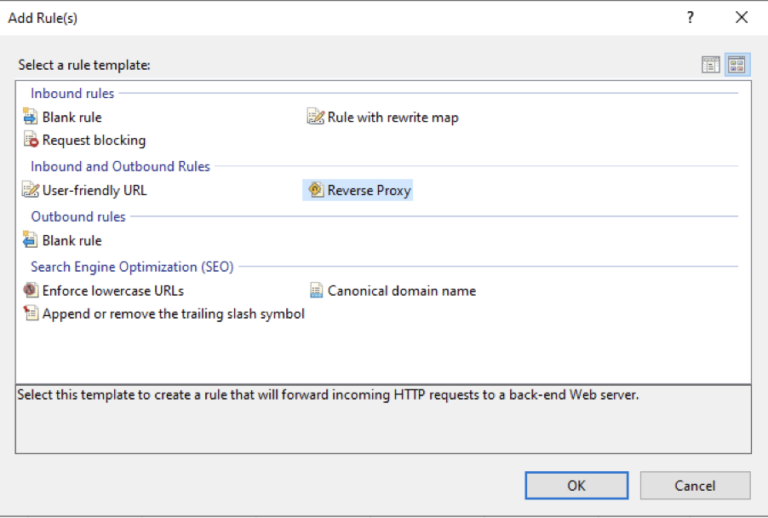Click the outbound Blank rule icon
Image resolution: width=768 pixels, height=518 pixels.
pos(30,240)
